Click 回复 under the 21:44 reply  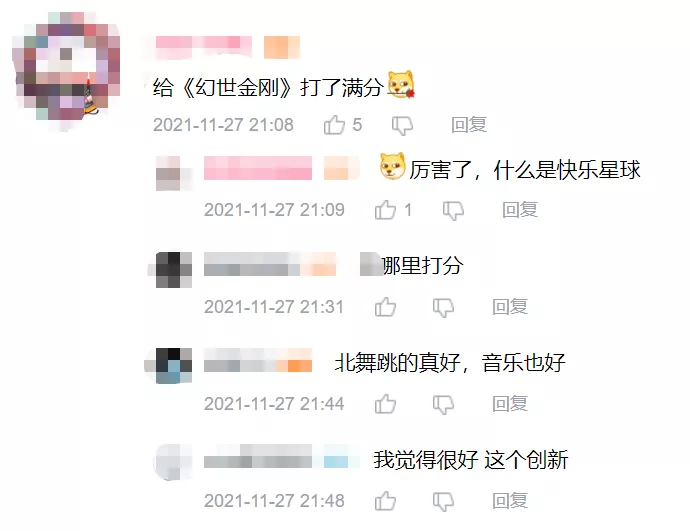510,403
